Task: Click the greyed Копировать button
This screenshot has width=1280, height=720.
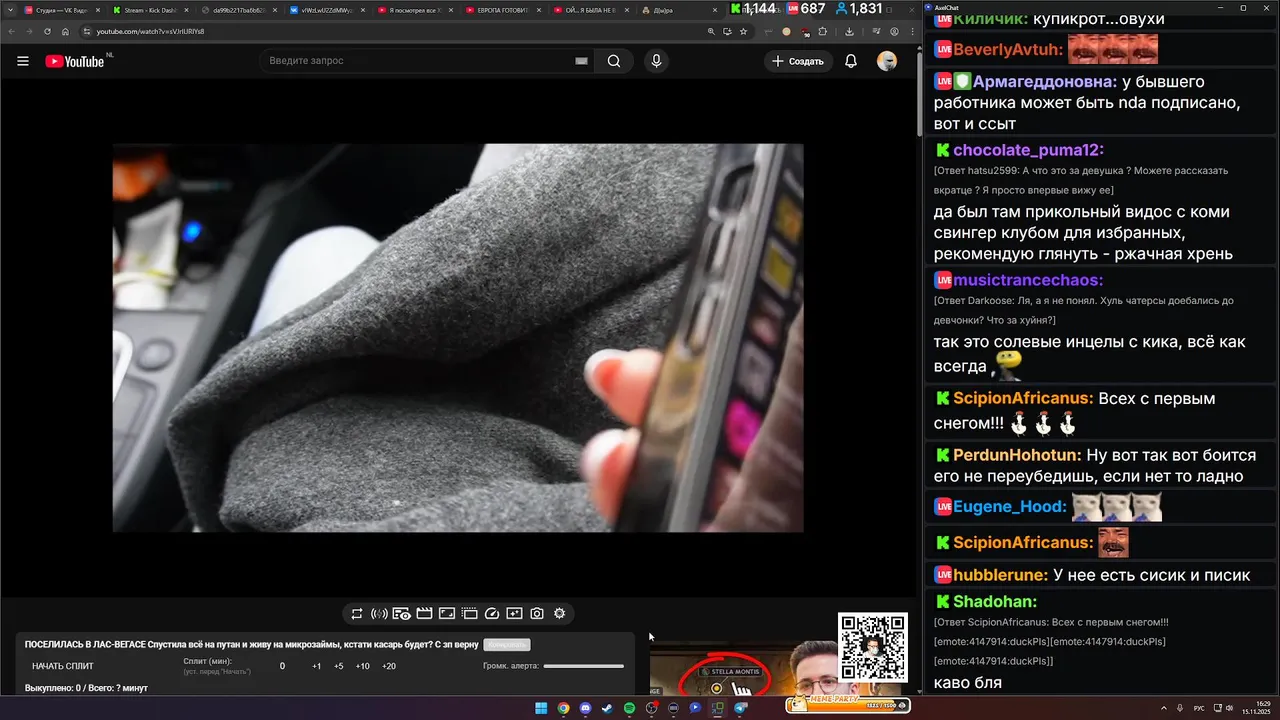Action: point(506,645)
